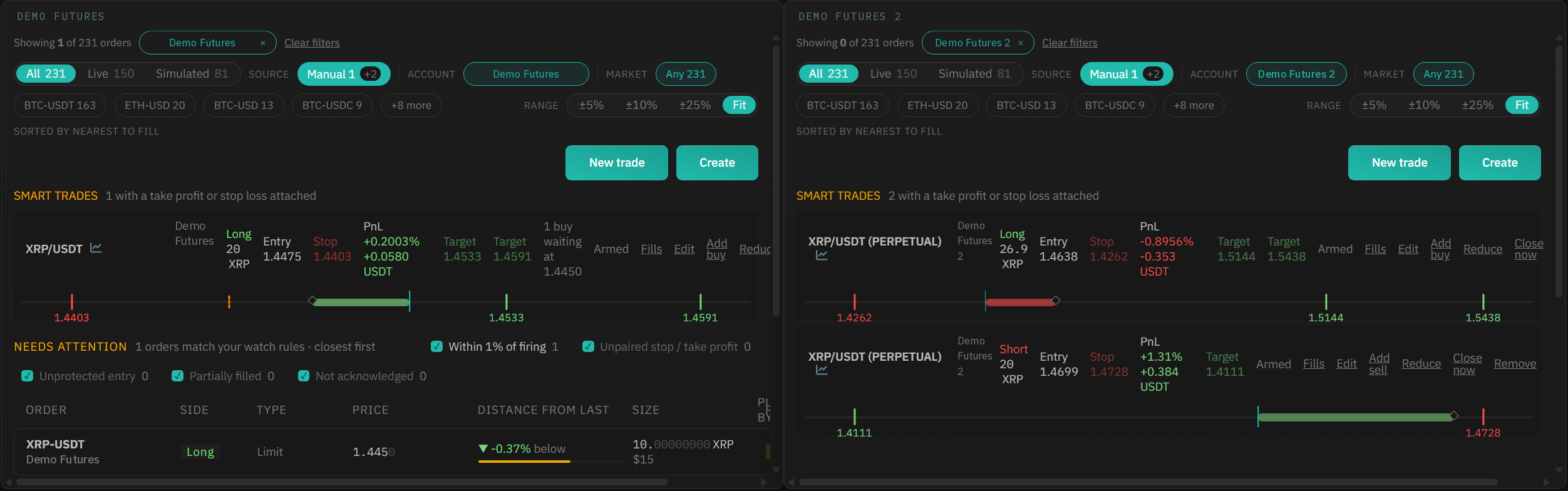Image resolution: width=1568 pixels, height=491 pixels.
Task: Click Create button in Demo Futures 2 panel
Action: pos(1500,163)
